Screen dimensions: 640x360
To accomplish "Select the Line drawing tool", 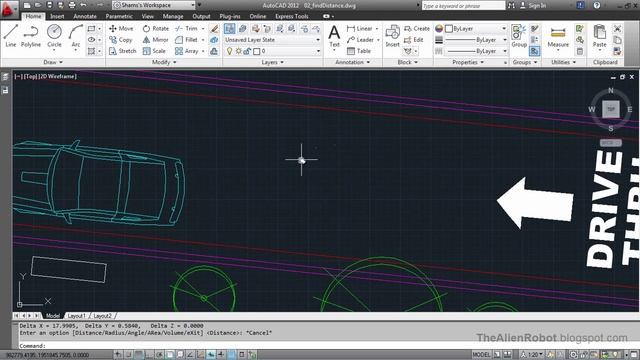I will click(11, 36).
